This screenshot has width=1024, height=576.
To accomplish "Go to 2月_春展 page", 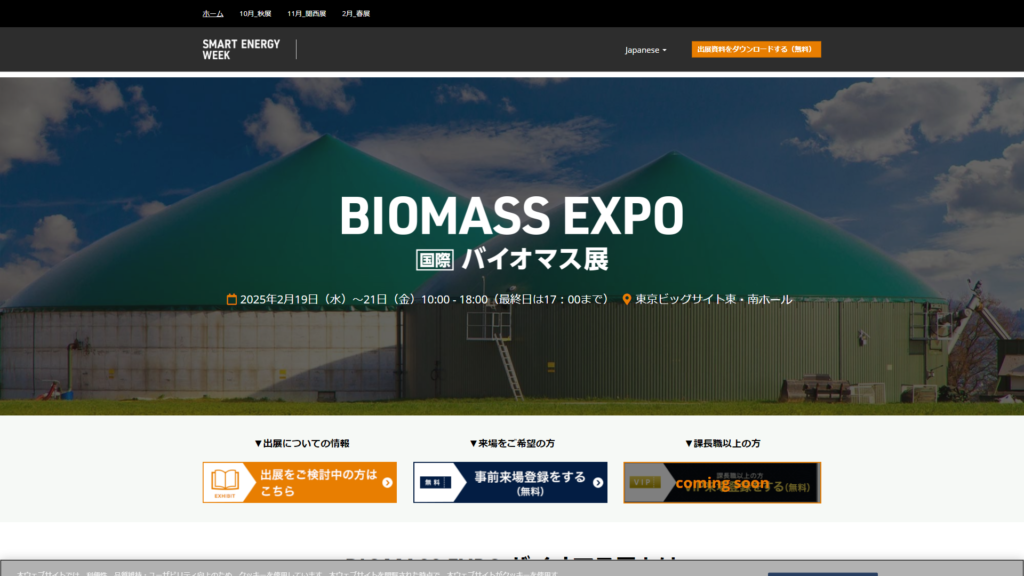I will coord(356,14).
